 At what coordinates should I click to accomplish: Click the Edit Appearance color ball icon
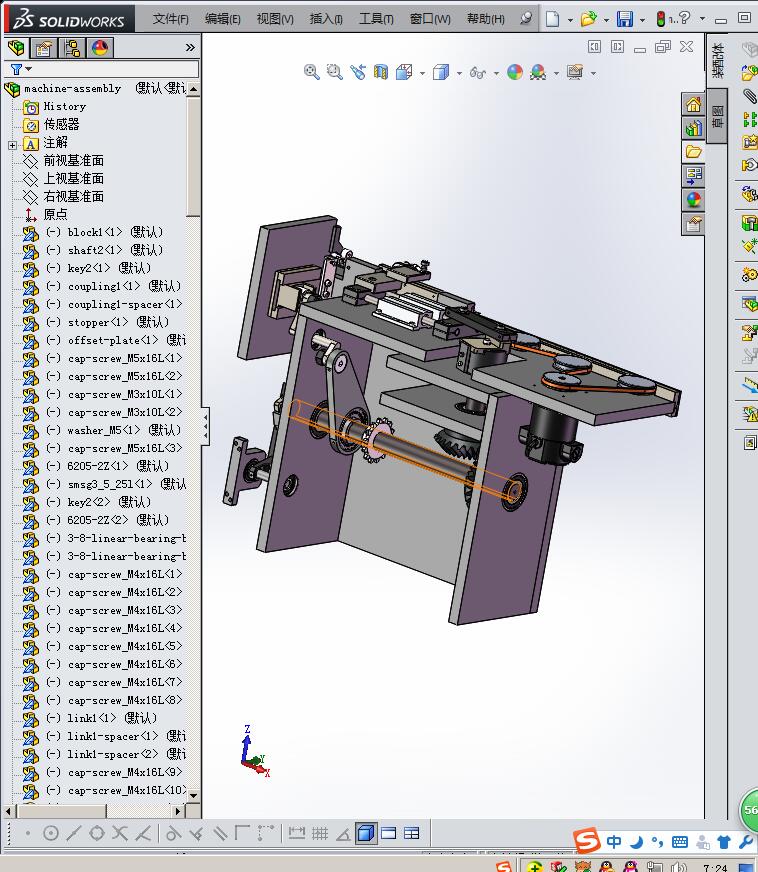515,72
